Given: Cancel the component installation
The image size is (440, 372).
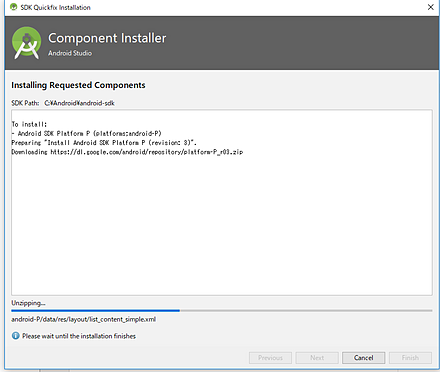Looking at the screenshot, I should [x=363, y=358].
